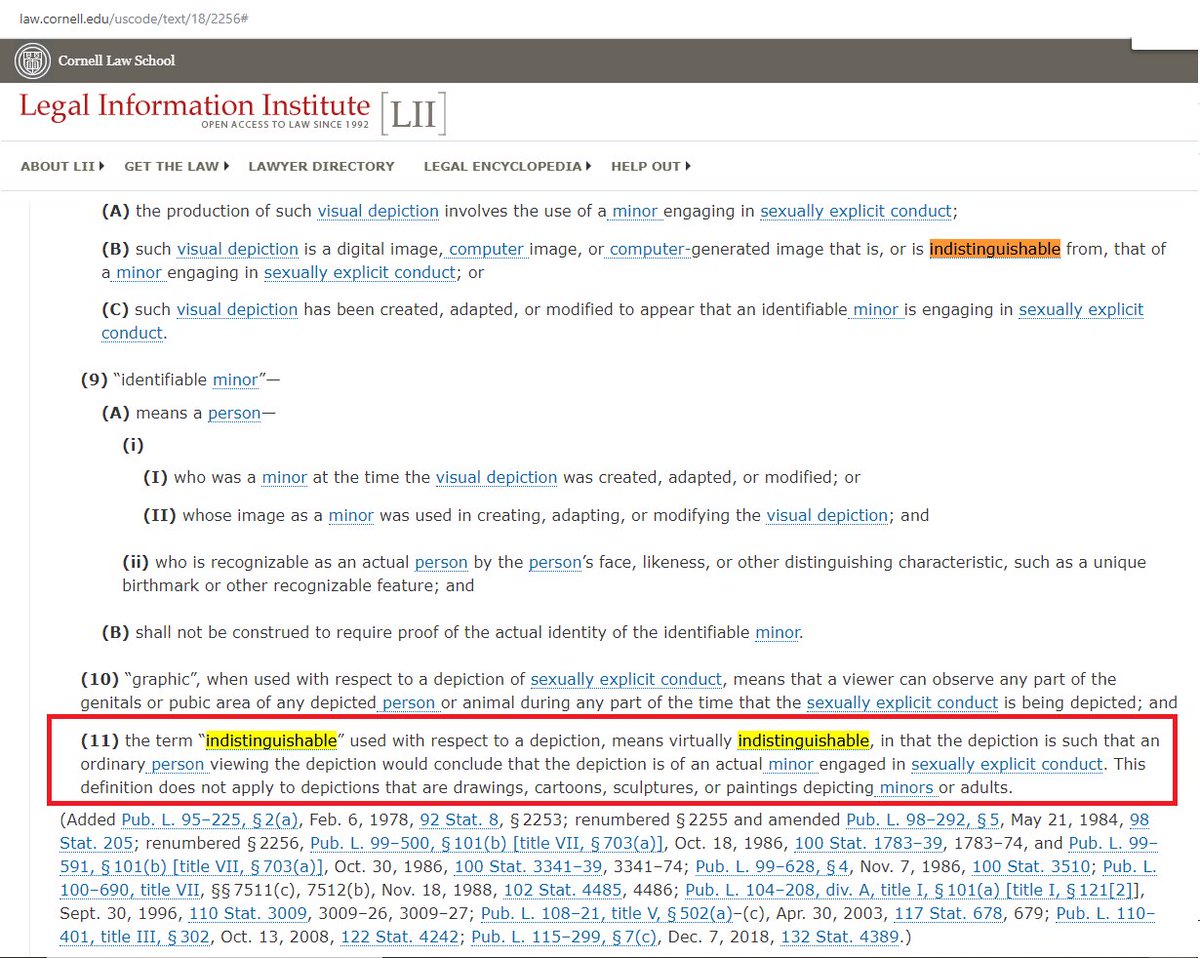
Task: Expand the HELP OUT arrow
Action: click(x=688, y=166)
